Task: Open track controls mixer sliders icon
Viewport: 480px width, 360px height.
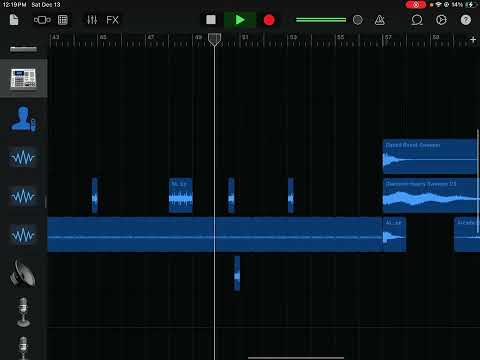Action: click(92, 20)
